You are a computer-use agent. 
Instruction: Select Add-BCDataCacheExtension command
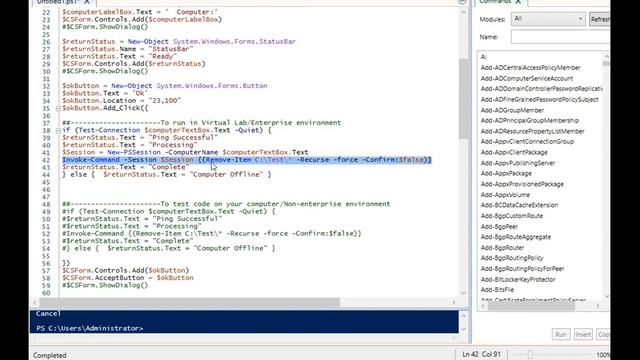click(x=519, y=205)
